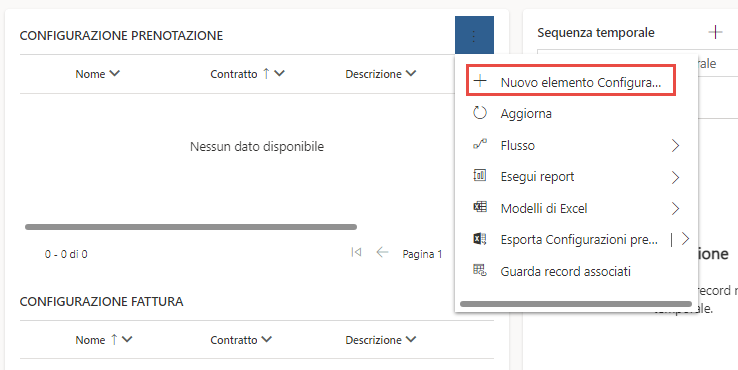Click the 0 - 0 di 0 record count

coord(66,254)
